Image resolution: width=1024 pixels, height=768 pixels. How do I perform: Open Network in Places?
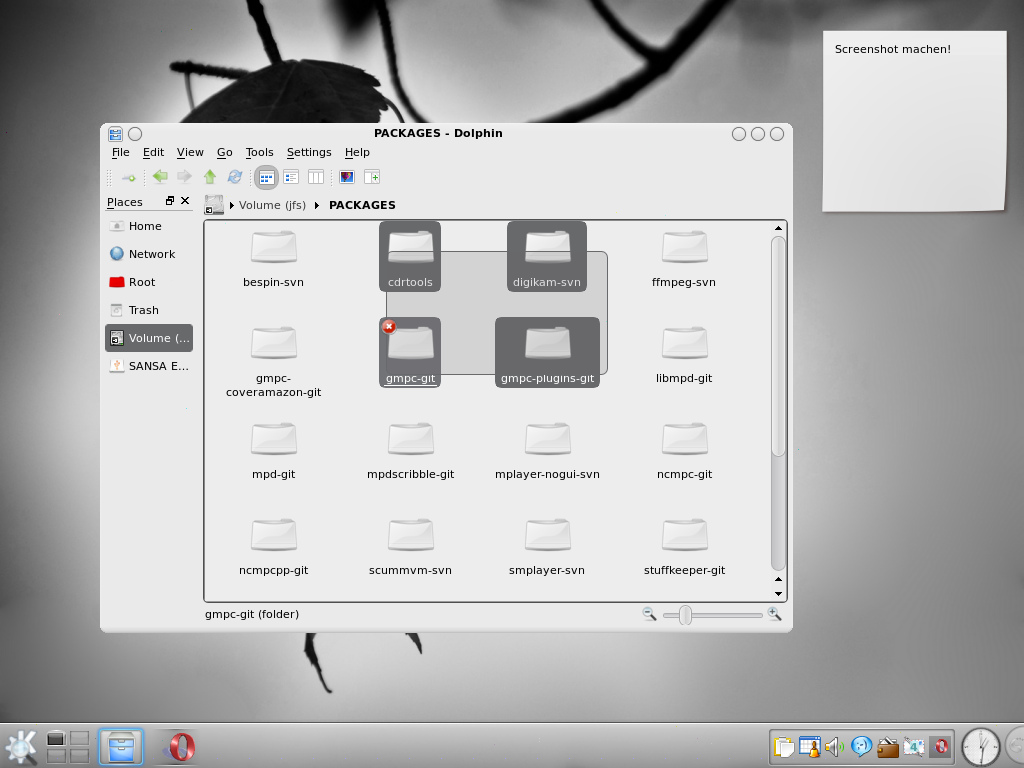[149, 254]
